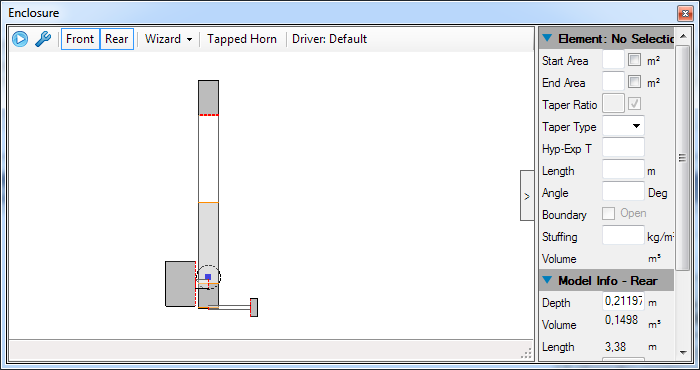Close the Enclosure window

tap(684, 14)
